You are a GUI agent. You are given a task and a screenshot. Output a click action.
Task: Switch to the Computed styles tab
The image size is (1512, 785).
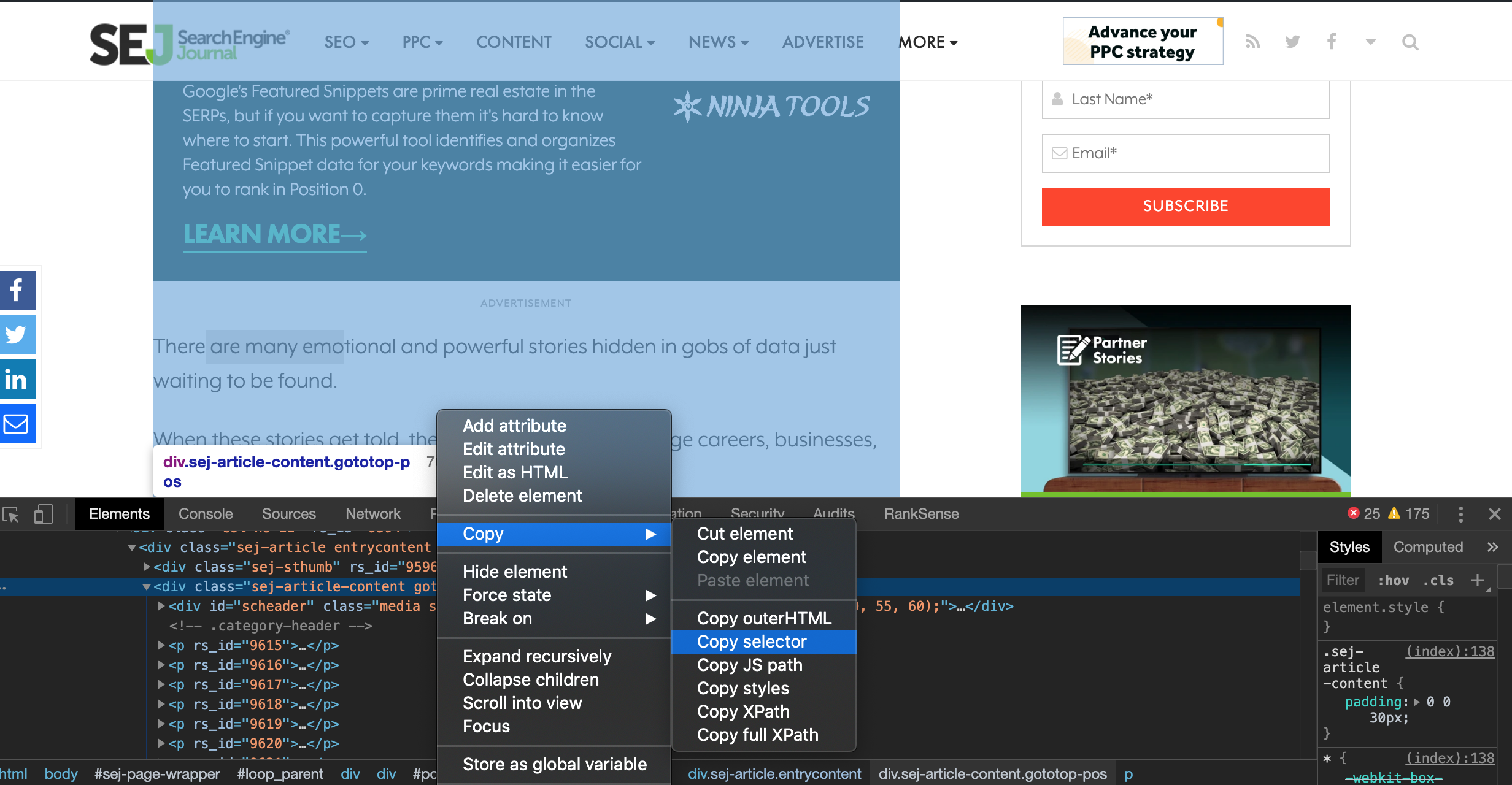(1428, 547)
